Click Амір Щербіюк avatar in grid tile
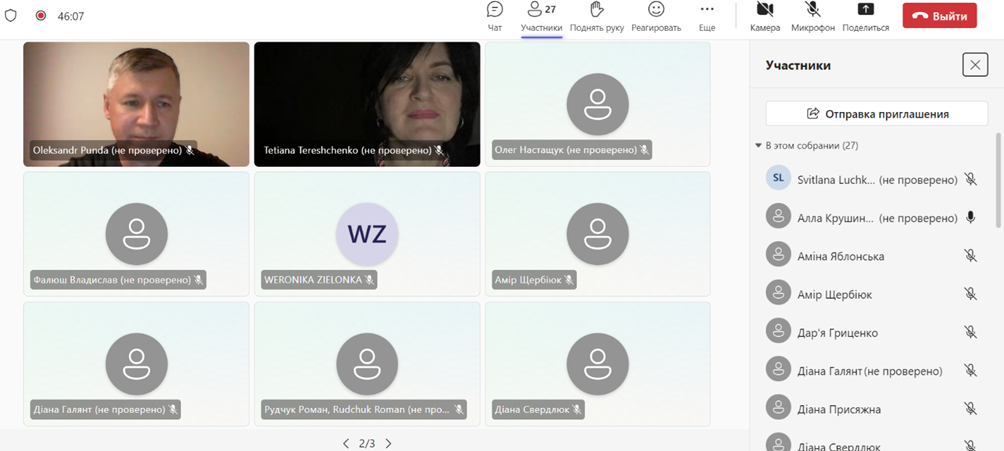 (x=597, y=234)
